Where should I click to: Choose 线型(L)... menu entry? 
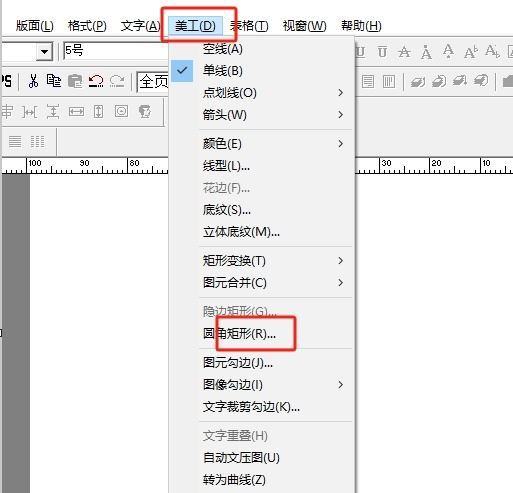(x=262, y=166)
